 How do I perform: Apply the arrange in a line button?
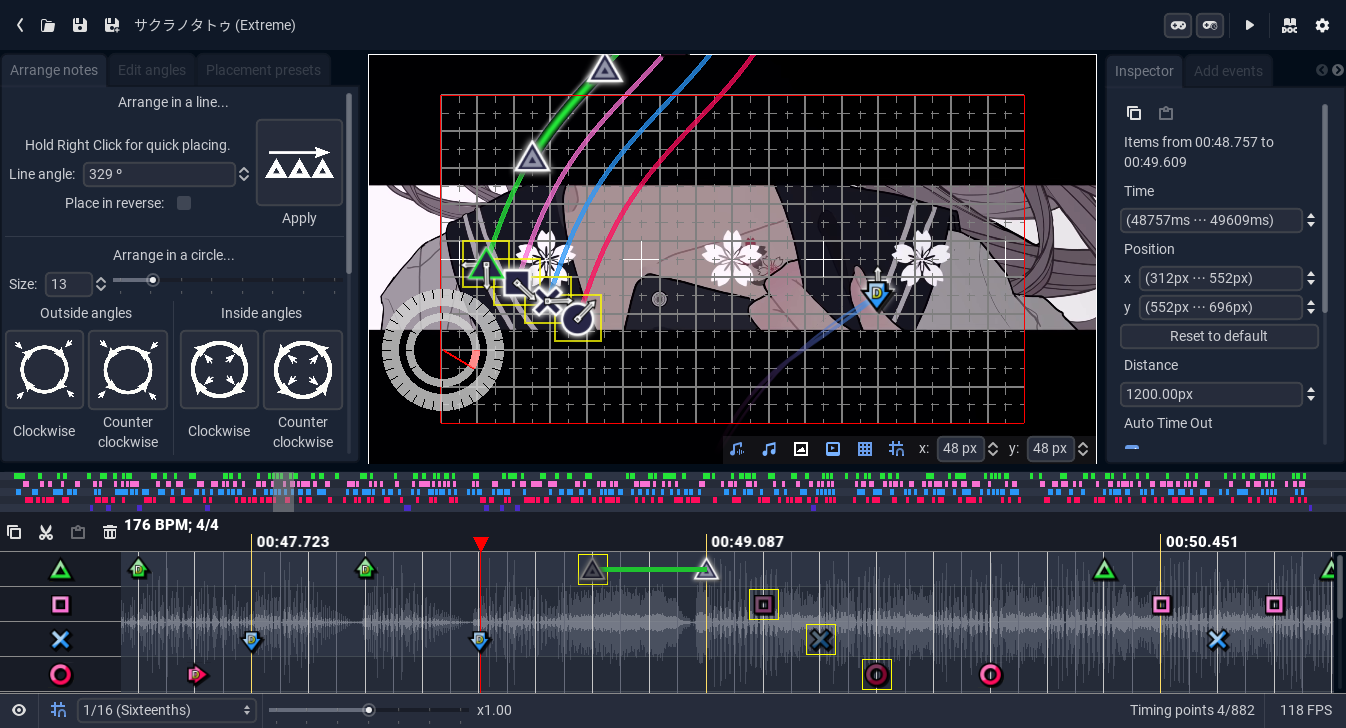pos(299,163)
